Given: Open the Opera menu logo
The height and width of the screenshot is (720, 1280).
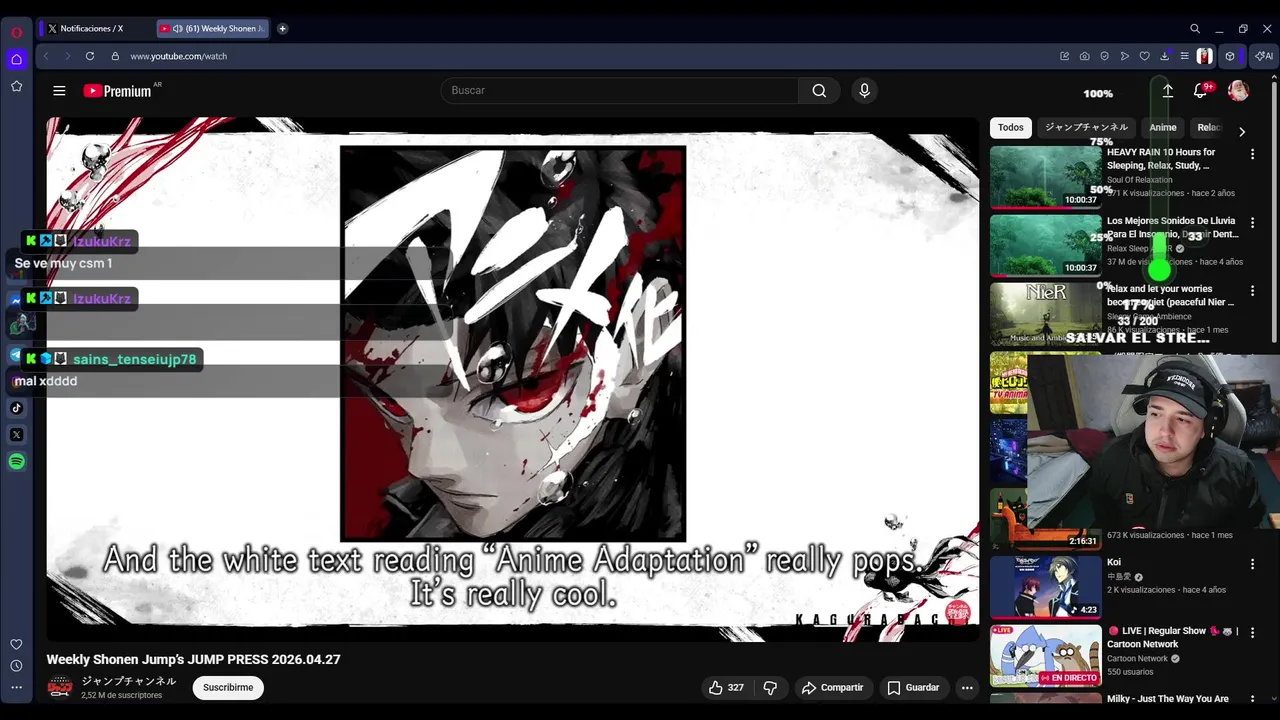Looking at the screenshot, I should [16, 32].
